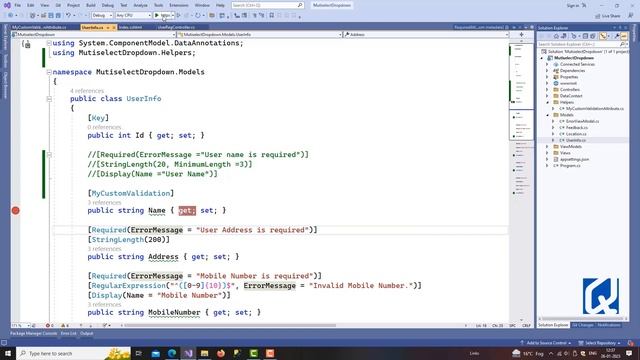Click the warnings count icon in the editor status strip
The width and height of the screenshot is (640, 360).
[x=64, y=325]
